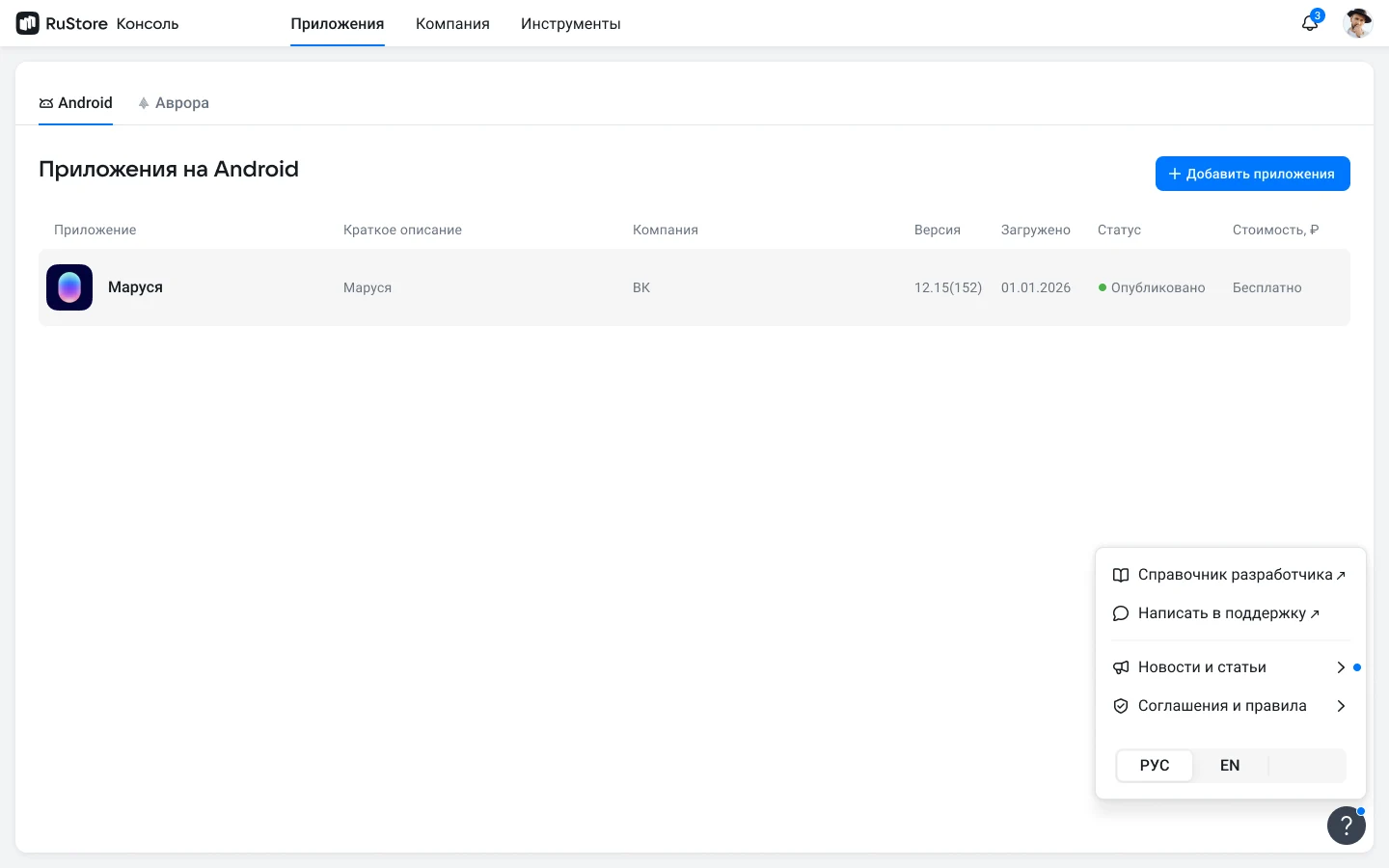Image resolution: width=1389 pixels, height=868 pixels.
Task: Expand the Соглашения и правила chevron
Action: click(1341, 706)
